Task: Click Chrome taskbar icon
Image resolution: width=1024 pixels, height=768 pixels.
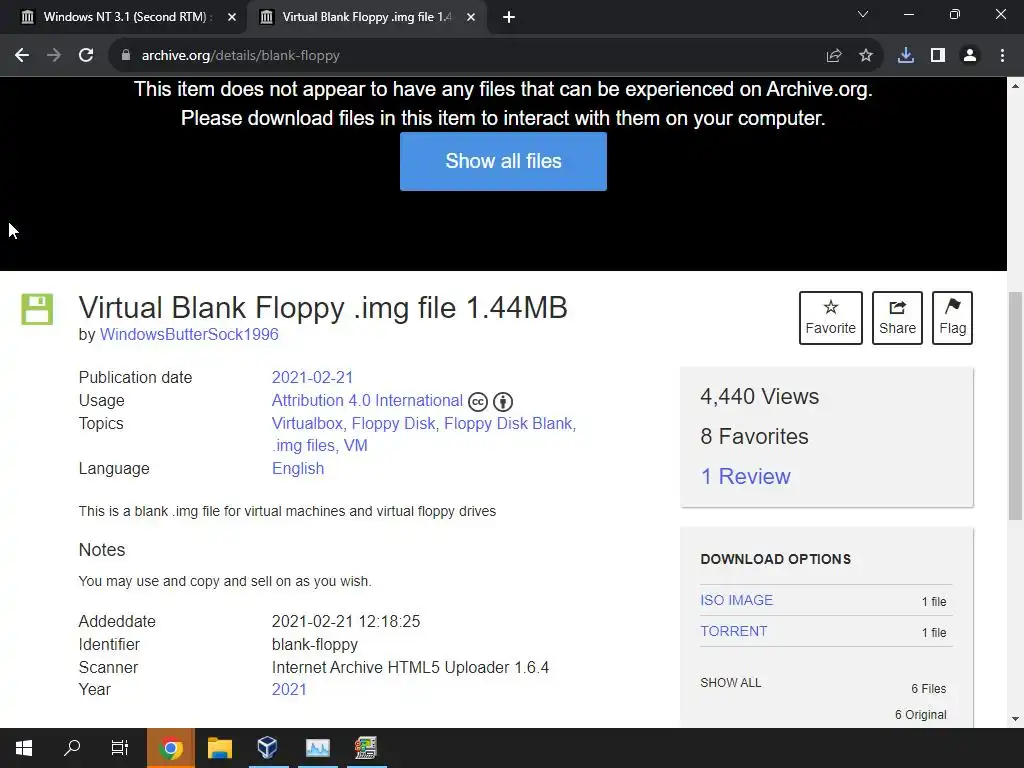Action: point(170,748)
